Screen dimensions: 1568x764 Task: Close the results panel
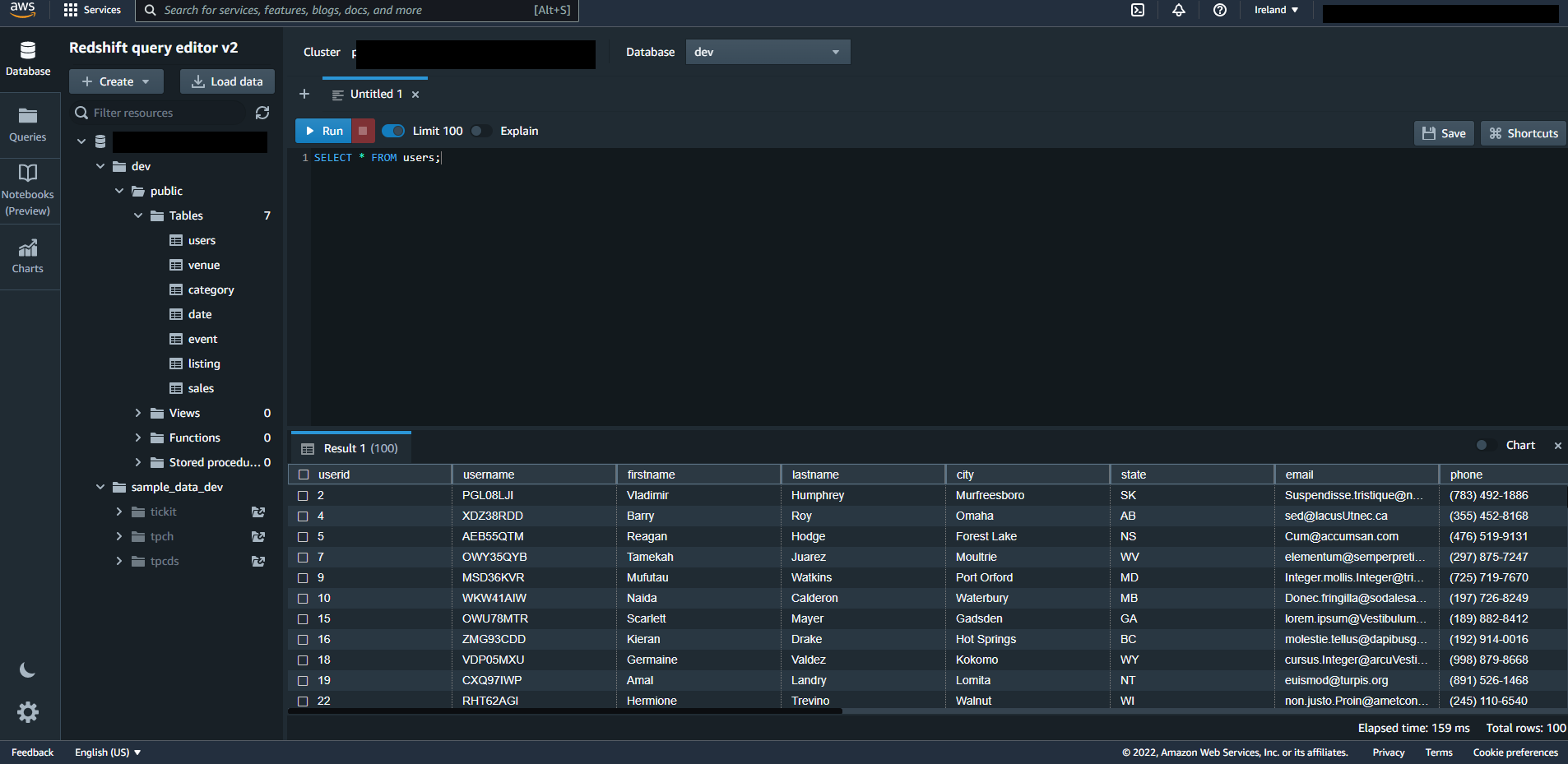click(x=1557, y=446)
